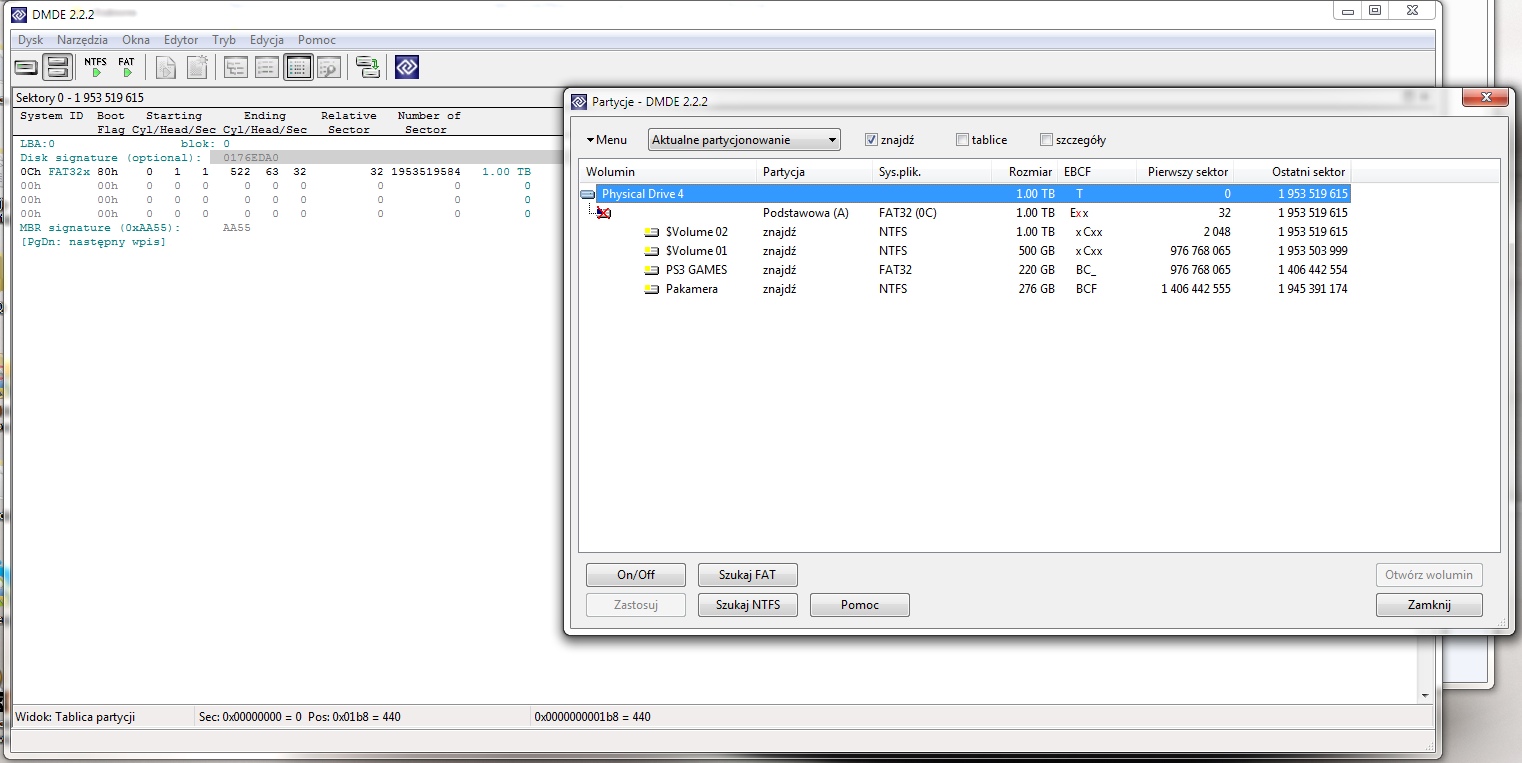Image resolution: width=1522 pixels, height=763 pixels.
Task: Click the On/Off button
Action: point(636,575)
